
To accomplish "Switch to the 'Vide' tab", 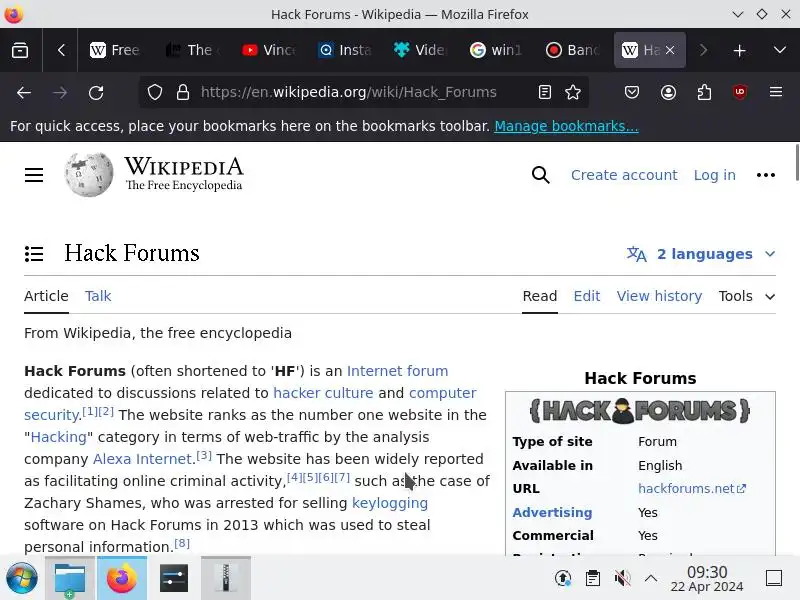I will (x=420, y=50).
